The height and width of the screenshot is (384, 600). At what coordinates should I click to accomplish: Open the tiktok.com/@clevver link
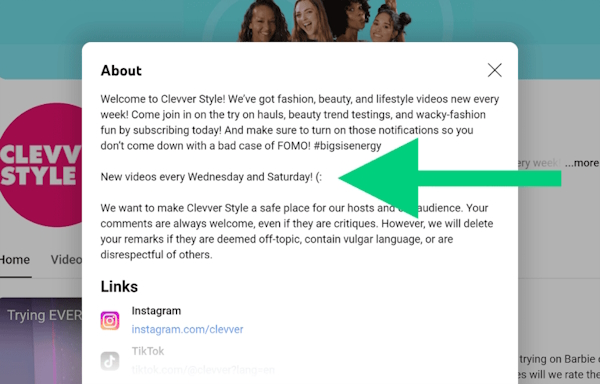click(203, 370)
